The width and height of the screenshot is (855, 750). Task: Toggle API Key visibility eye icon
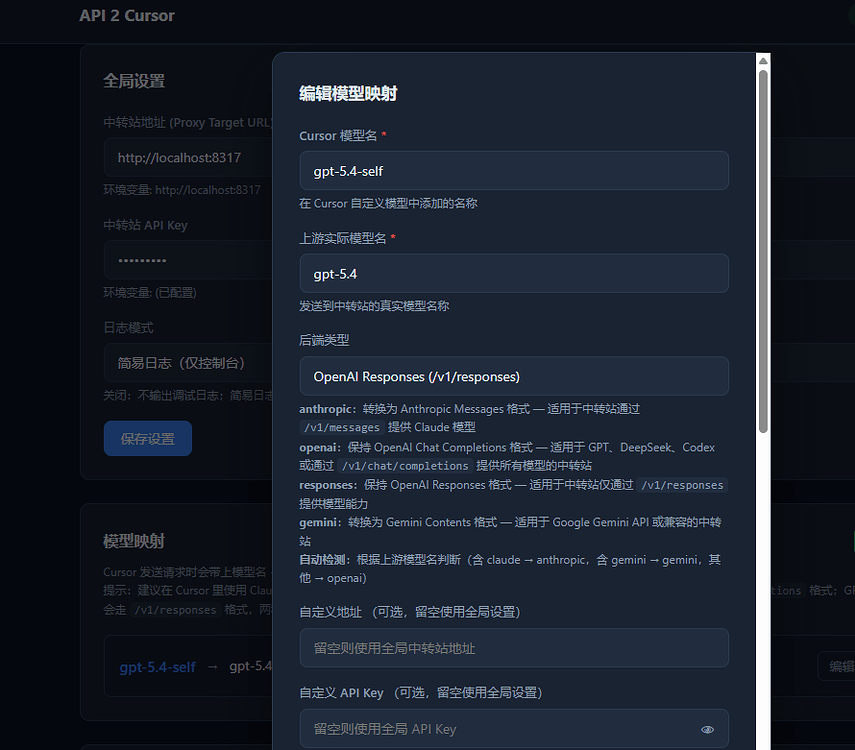coord(707,729)
